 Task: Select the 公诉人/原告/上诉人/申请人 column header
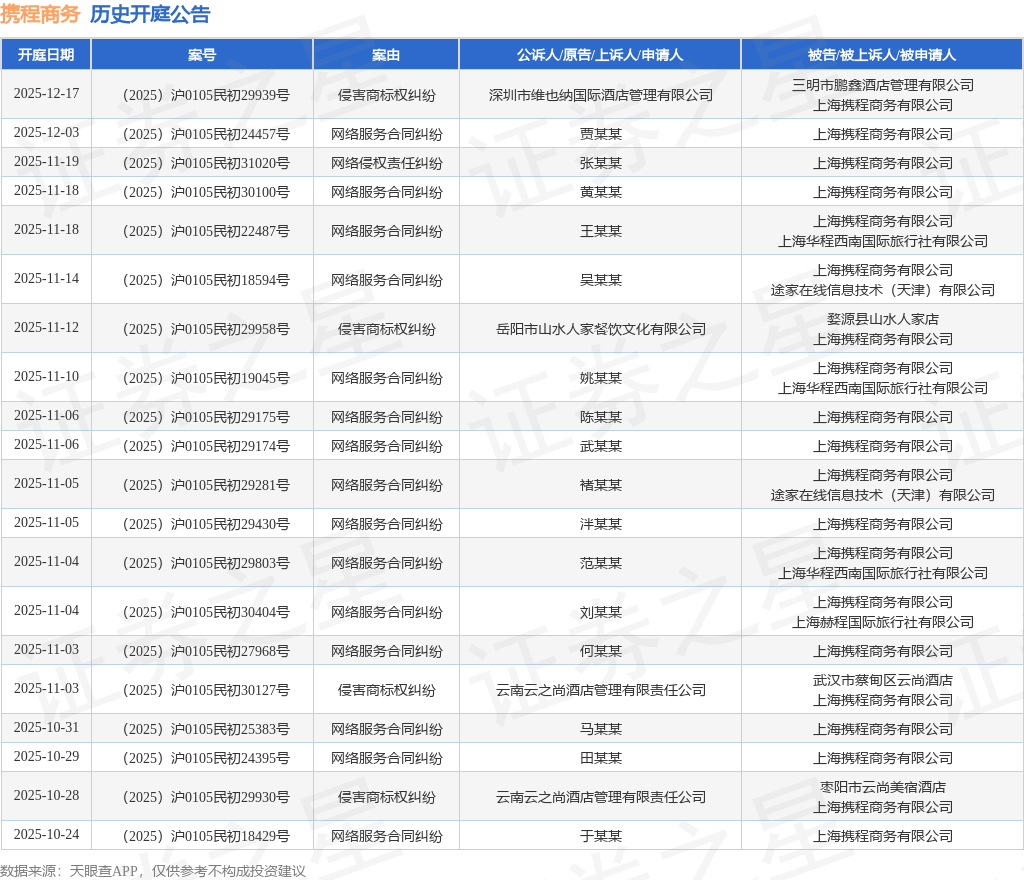(600, 55)
